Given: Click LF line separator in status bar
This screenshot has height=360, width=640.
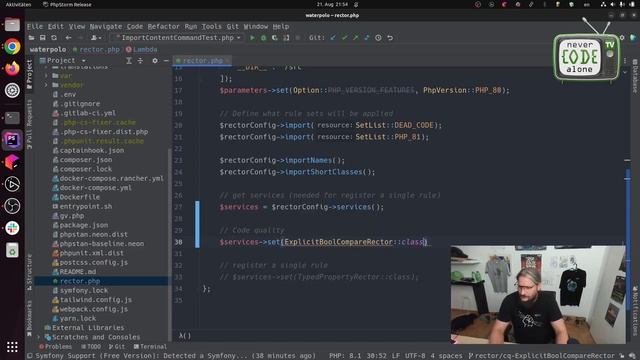Looking at the screenshot, I should 396,356.
